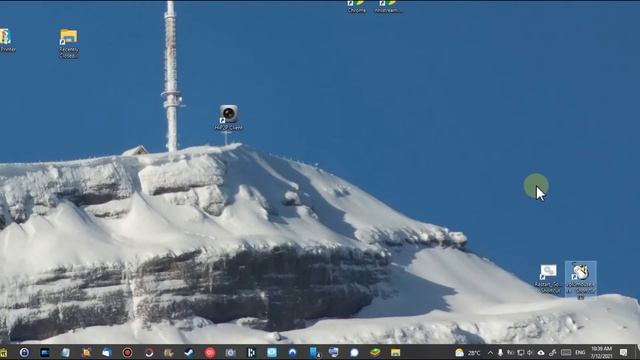
Task: Select the Chrome shortcut at the desktop top
Action: pos(356,7)
